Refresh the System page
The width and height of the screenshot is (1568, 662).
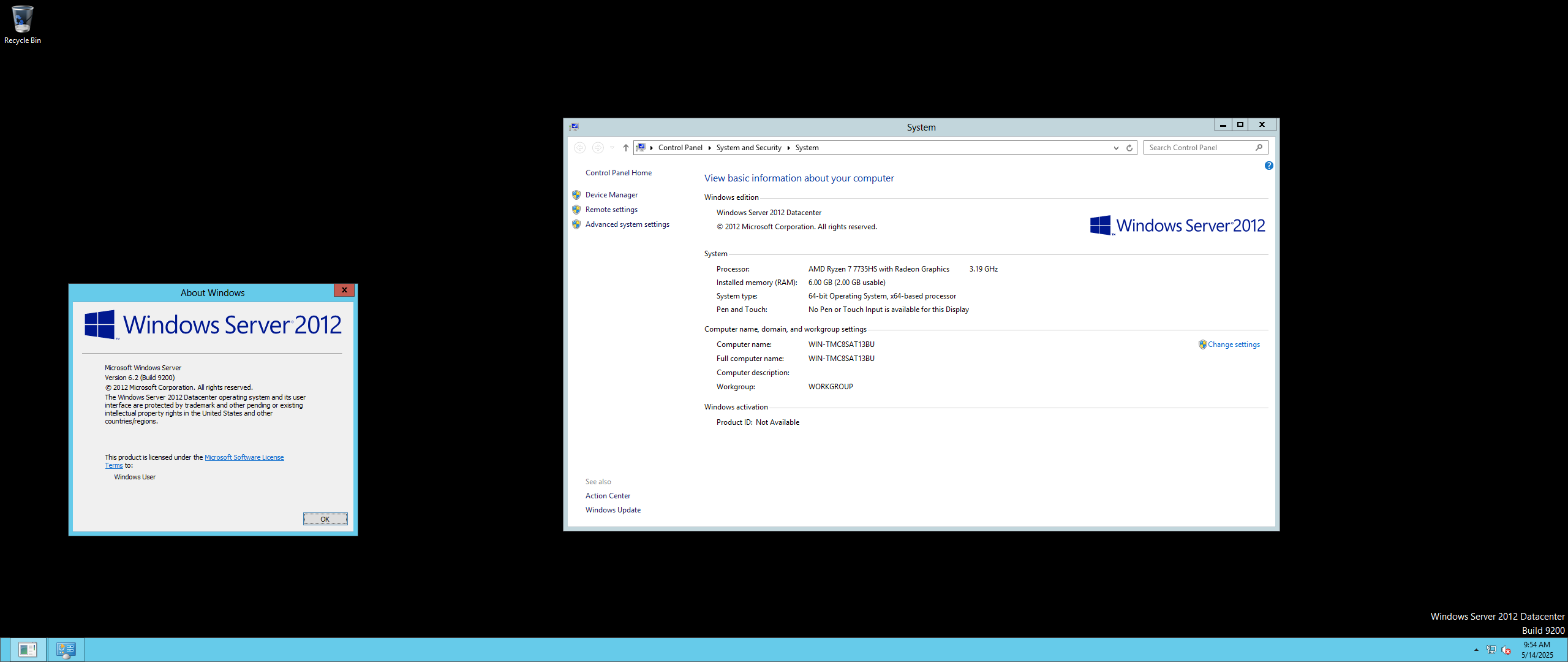pyautogui.click(x=1129, y=148)
